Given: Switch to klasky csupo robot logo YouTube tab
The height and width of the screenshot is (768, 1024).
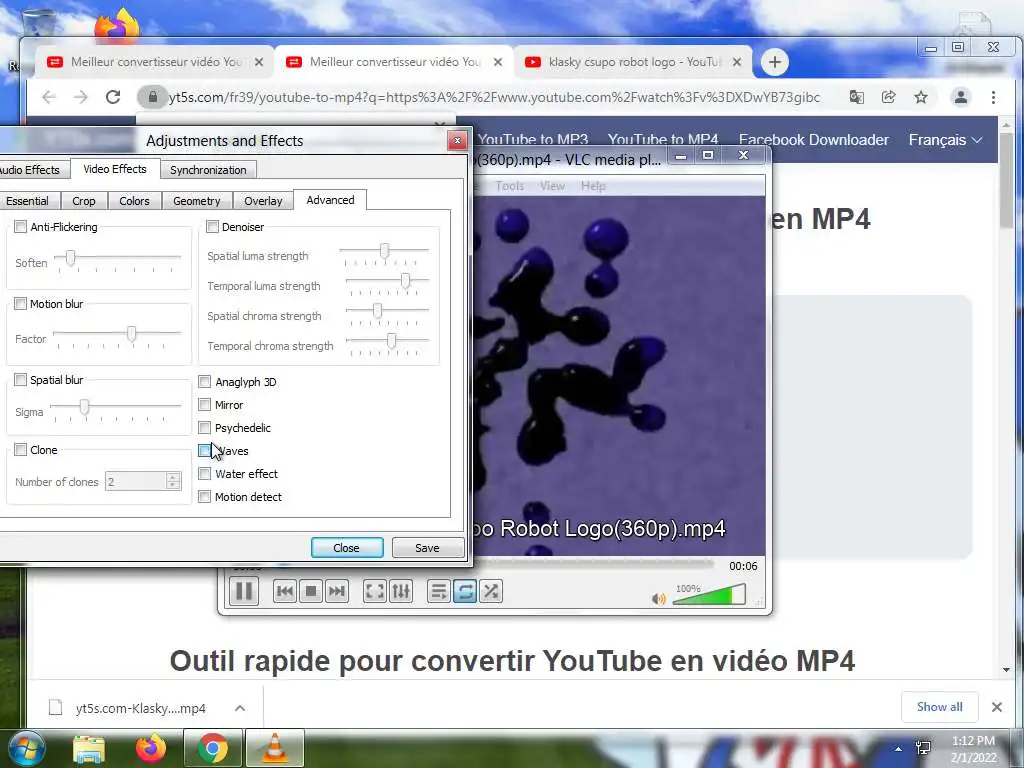Looking at the screenshot, I should [632, 62].
